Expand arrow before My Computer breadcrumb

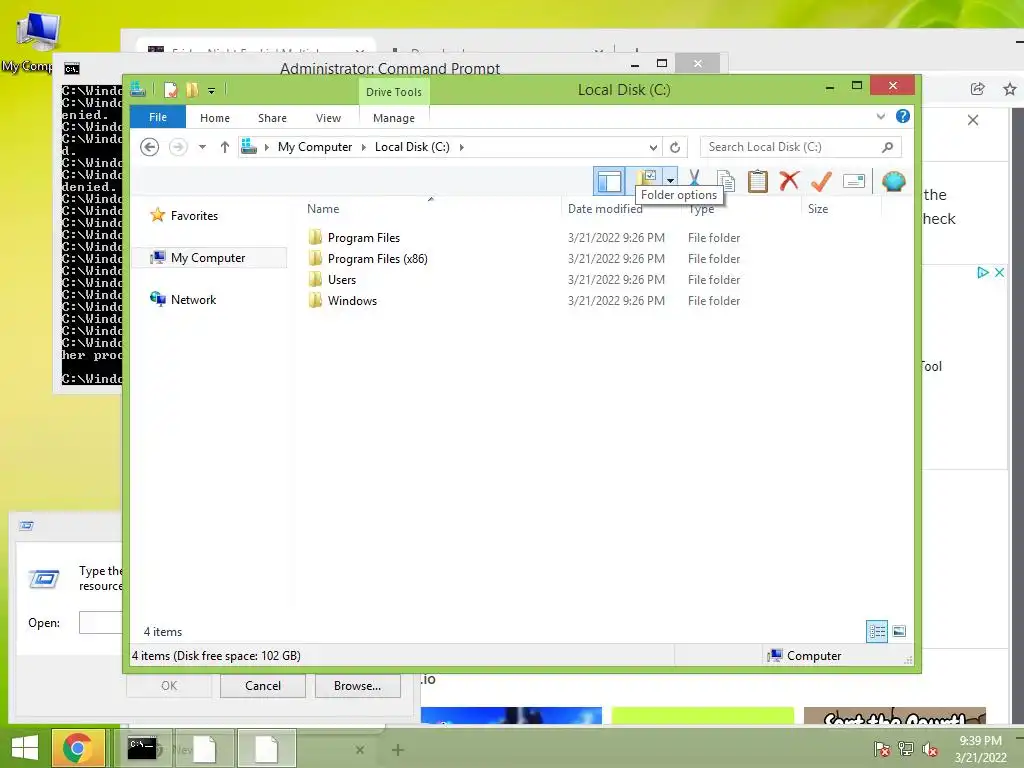click(x=266, y=148)
